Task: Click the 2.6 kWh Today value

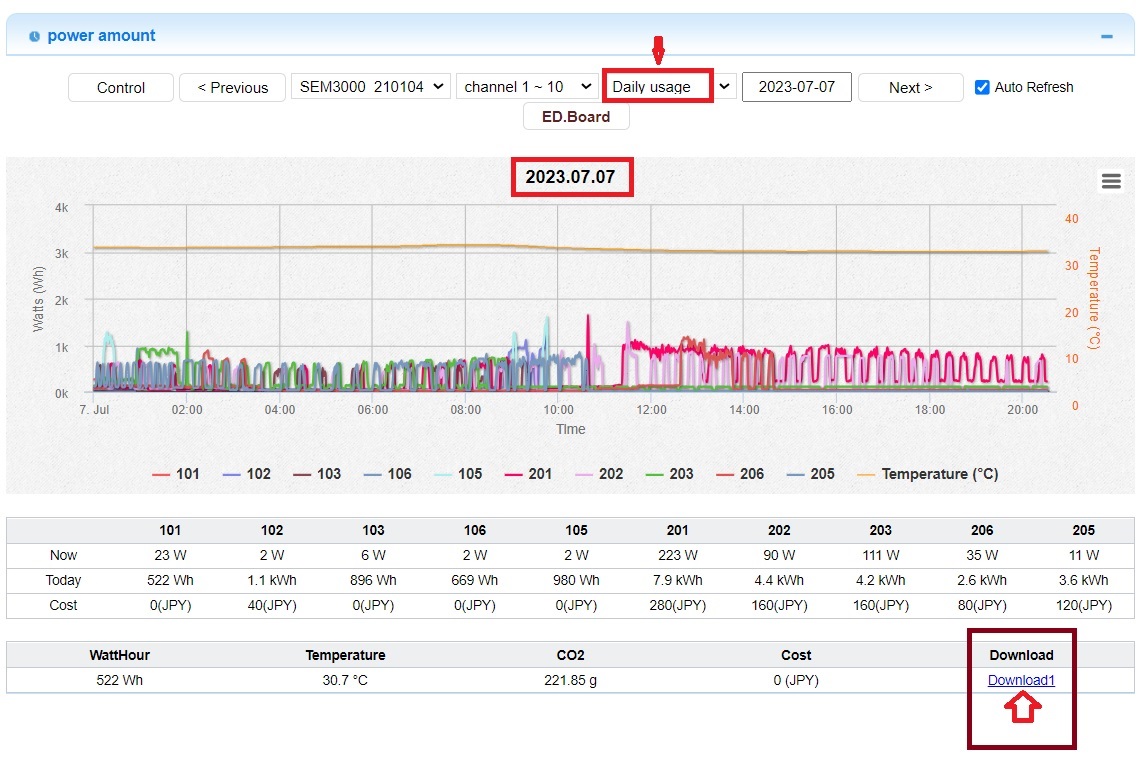Action: [x=982, y=580]
